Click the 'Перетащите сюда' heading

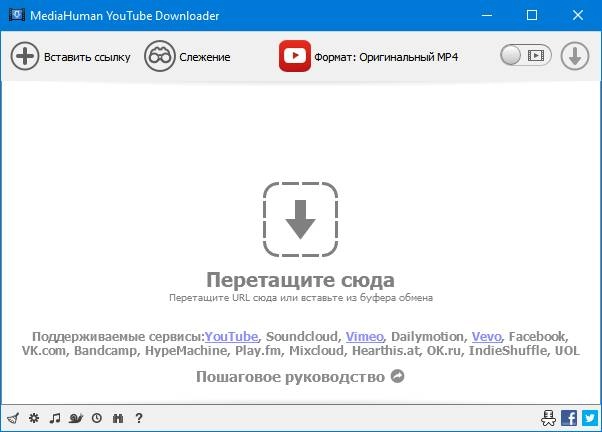click(x=300, y=280)
